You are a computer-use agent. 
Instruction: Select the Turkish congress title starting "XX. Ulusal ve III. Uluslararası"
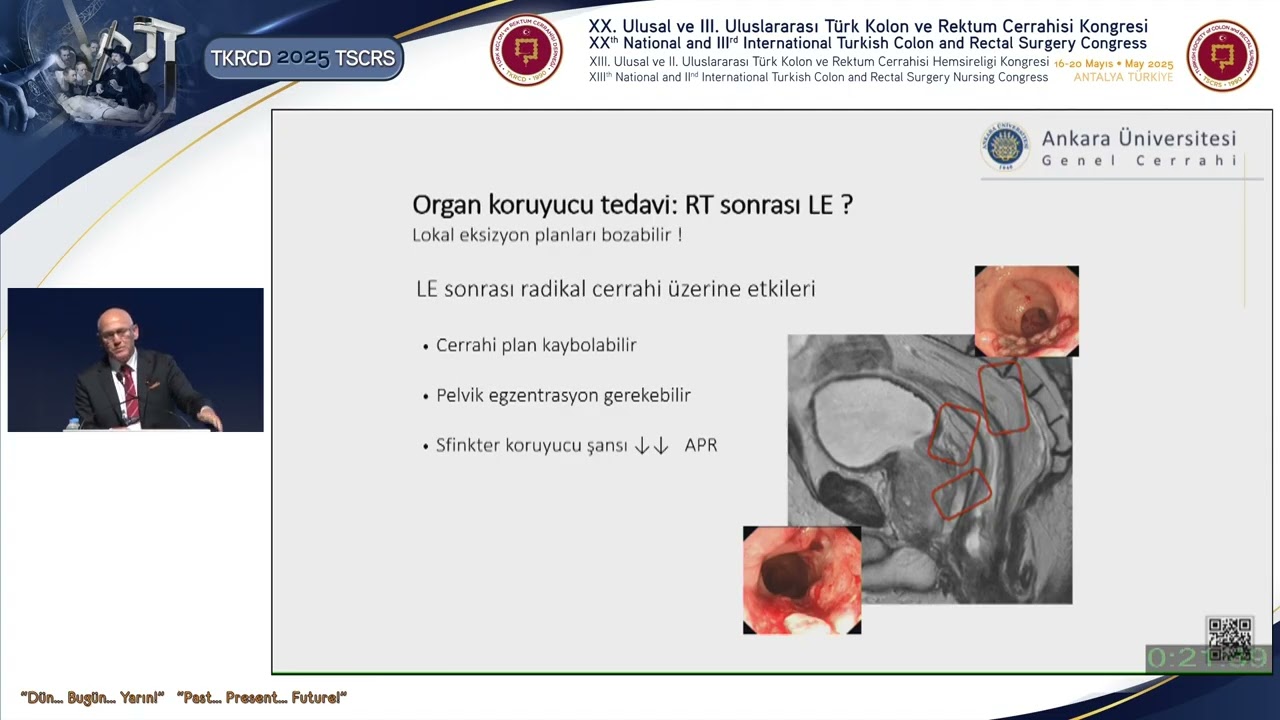868,27
